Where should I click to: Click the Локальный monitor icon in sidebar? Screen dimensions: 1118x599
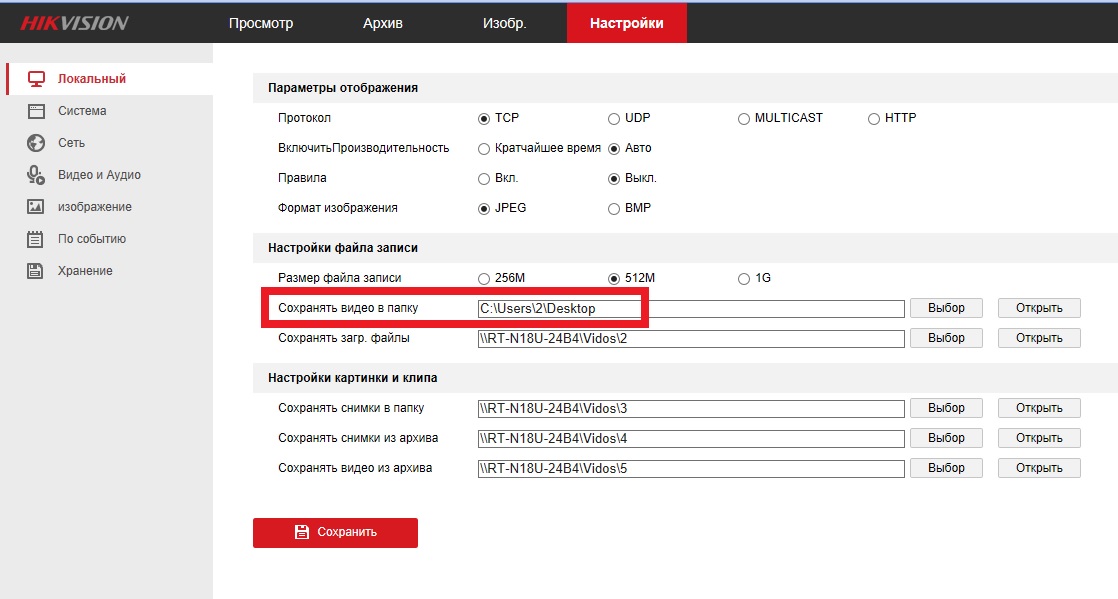[x=36, y=79]
